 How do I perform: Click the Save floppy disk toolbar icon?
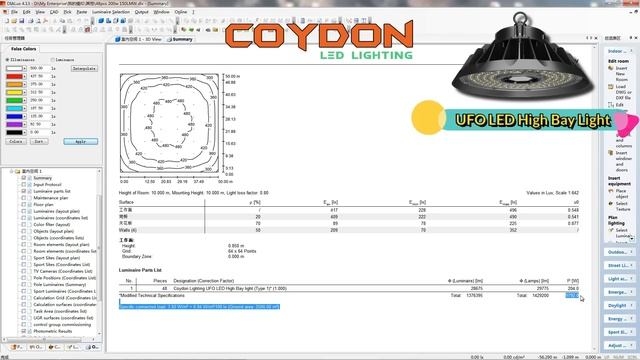click(22, 20)
